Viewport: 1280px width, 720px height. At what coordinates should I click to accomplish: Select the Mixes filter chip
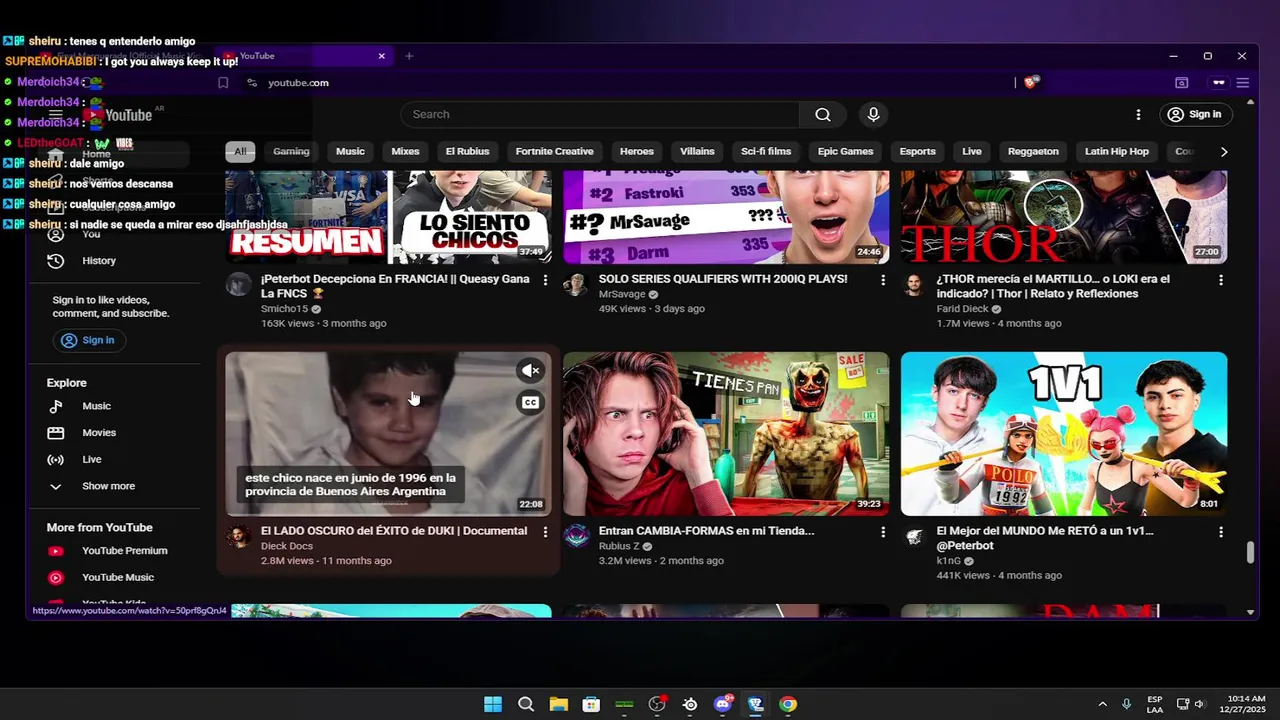[x=405, y=151]
